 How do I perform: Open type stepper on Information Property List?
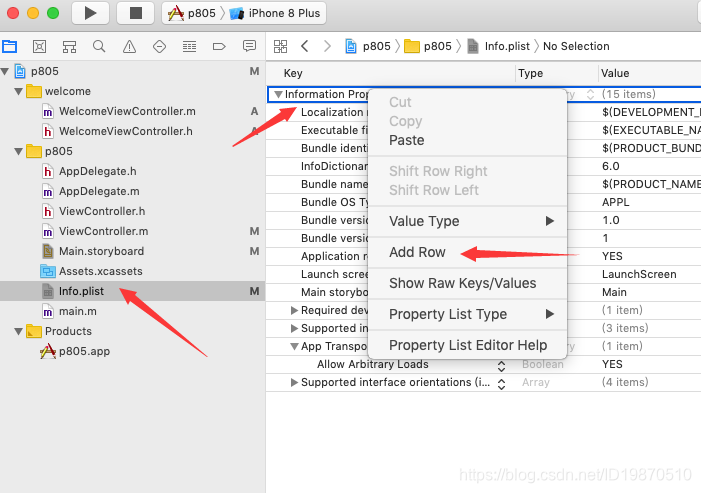(x=590, y=95)
